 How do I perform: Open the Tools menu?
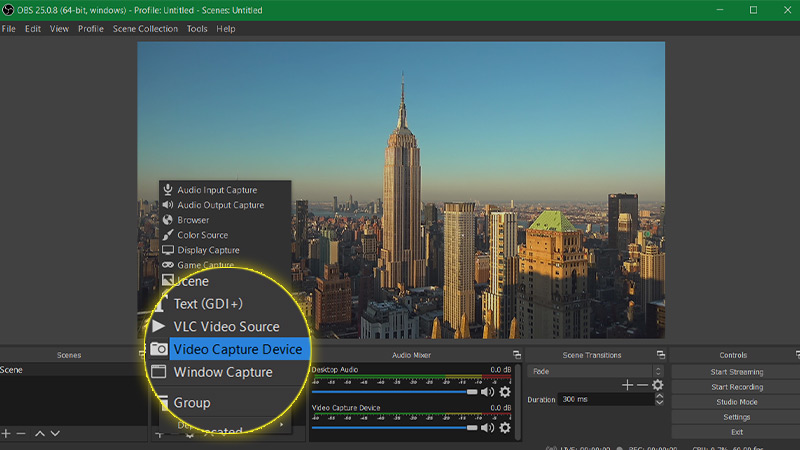pyautogui.click(x=197, y=29)
